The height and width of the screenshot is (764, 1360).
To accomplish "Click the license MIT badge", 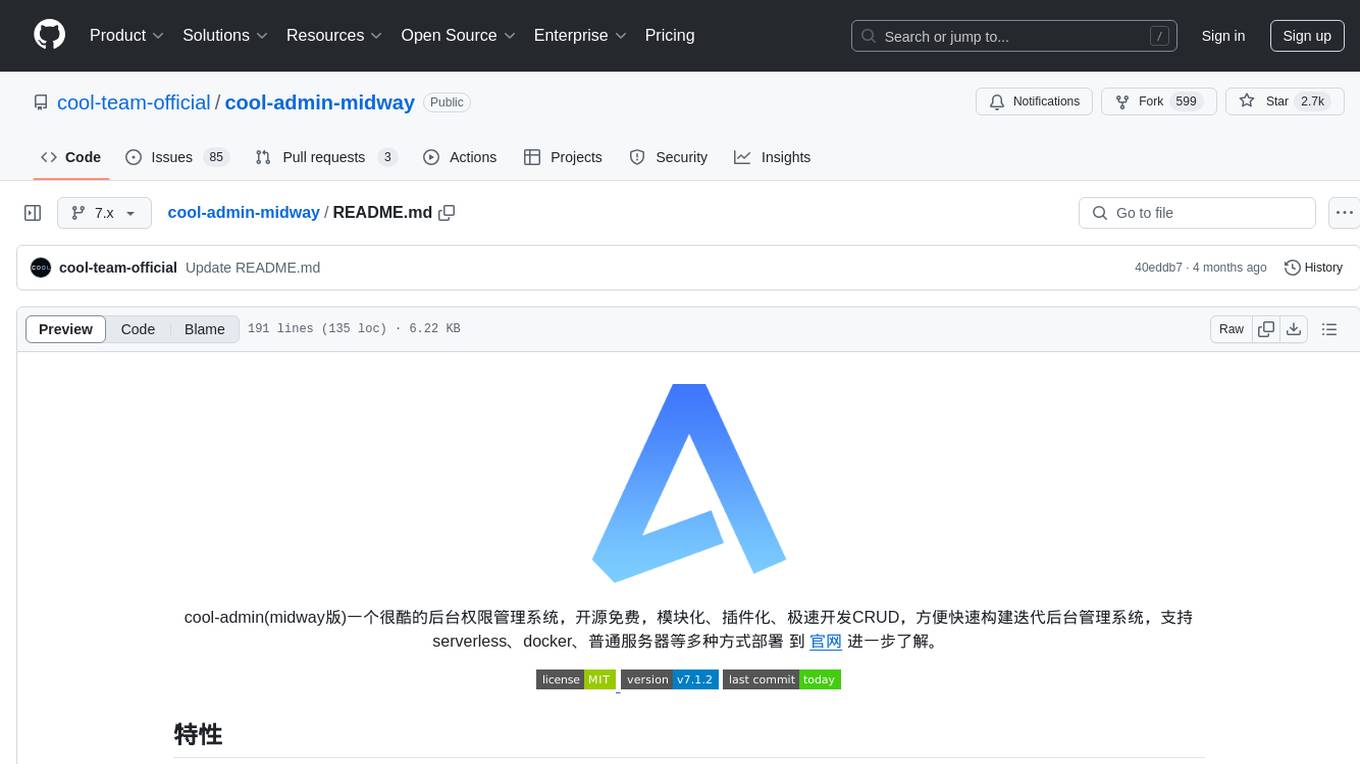I will [x=576, y=680].
